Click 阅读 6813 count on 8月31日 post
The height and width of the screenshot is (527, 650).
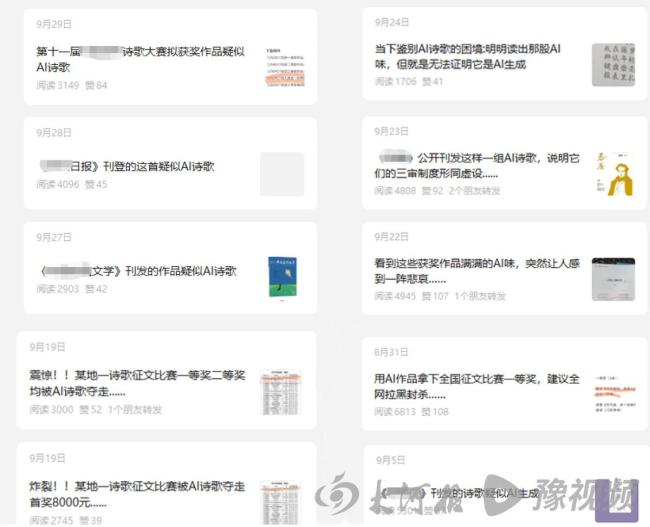[x=394, y=411]
